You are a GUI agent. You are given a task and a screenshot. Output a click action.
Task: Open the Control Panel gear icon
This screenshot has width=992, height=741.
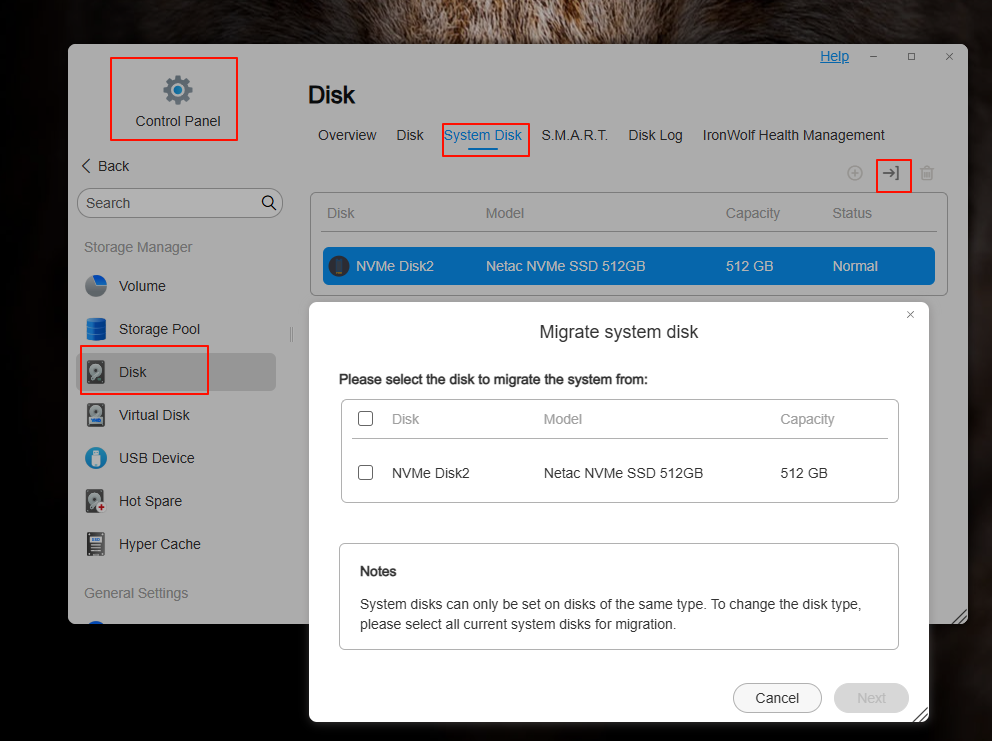click(x=178, y=90)
